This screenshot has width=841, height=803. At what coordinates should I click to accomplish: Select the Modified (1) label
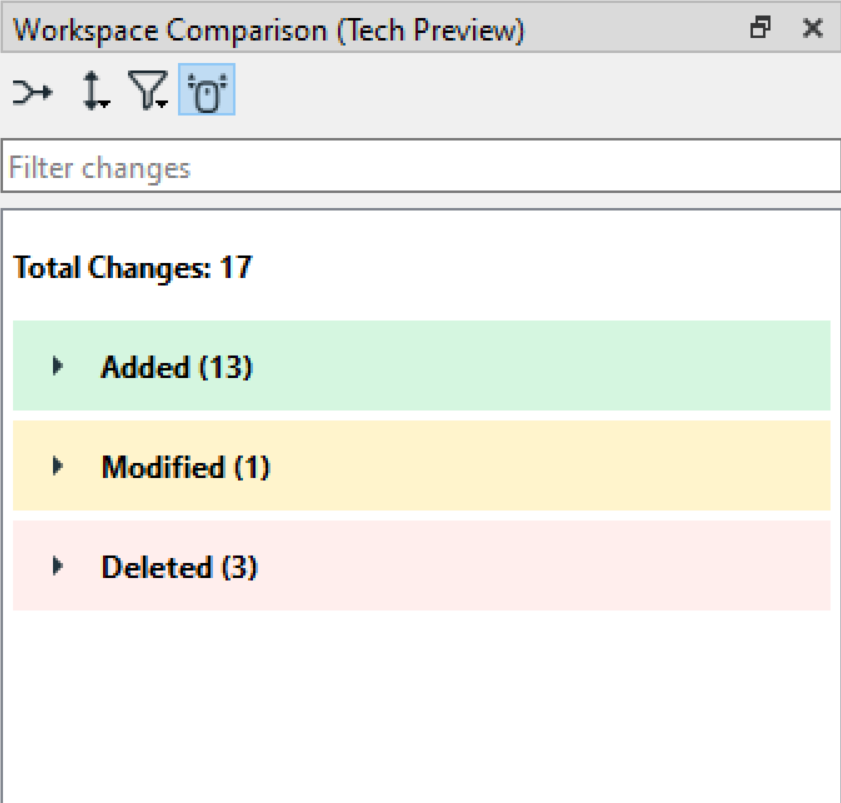point(185,468)
